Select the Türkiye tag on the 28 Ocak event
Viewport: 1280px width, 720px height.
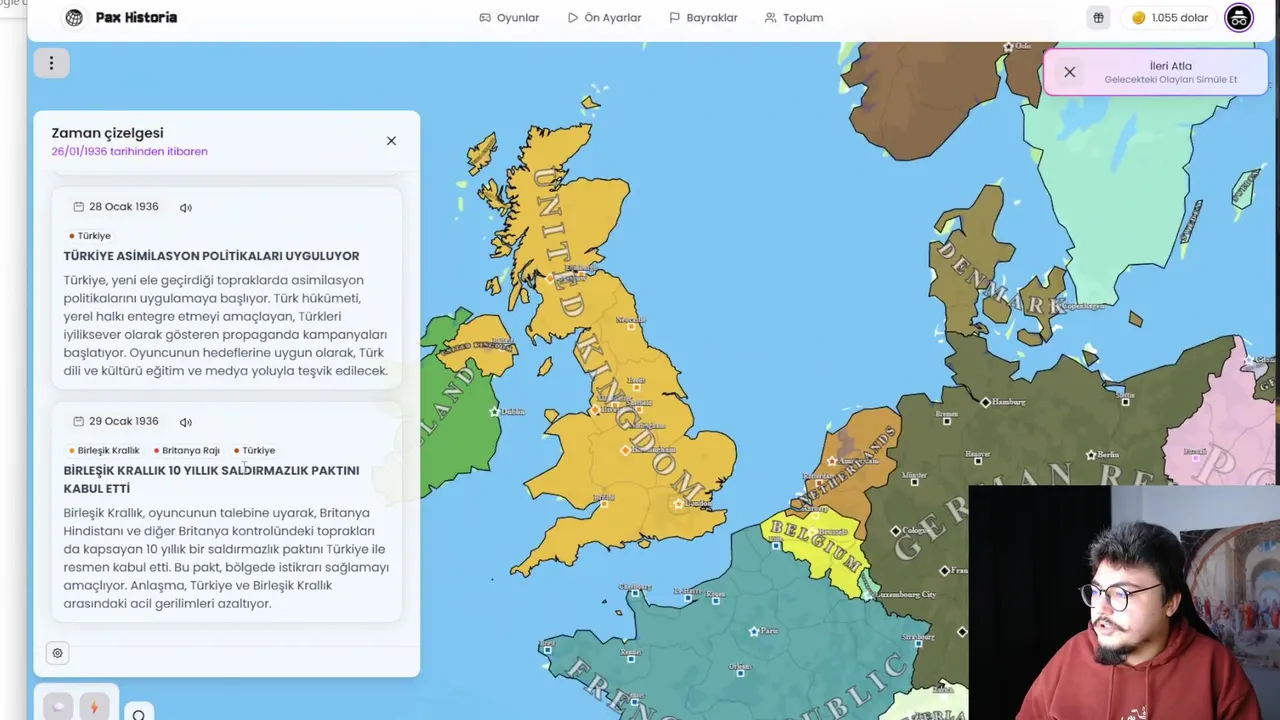pos(90,236)
